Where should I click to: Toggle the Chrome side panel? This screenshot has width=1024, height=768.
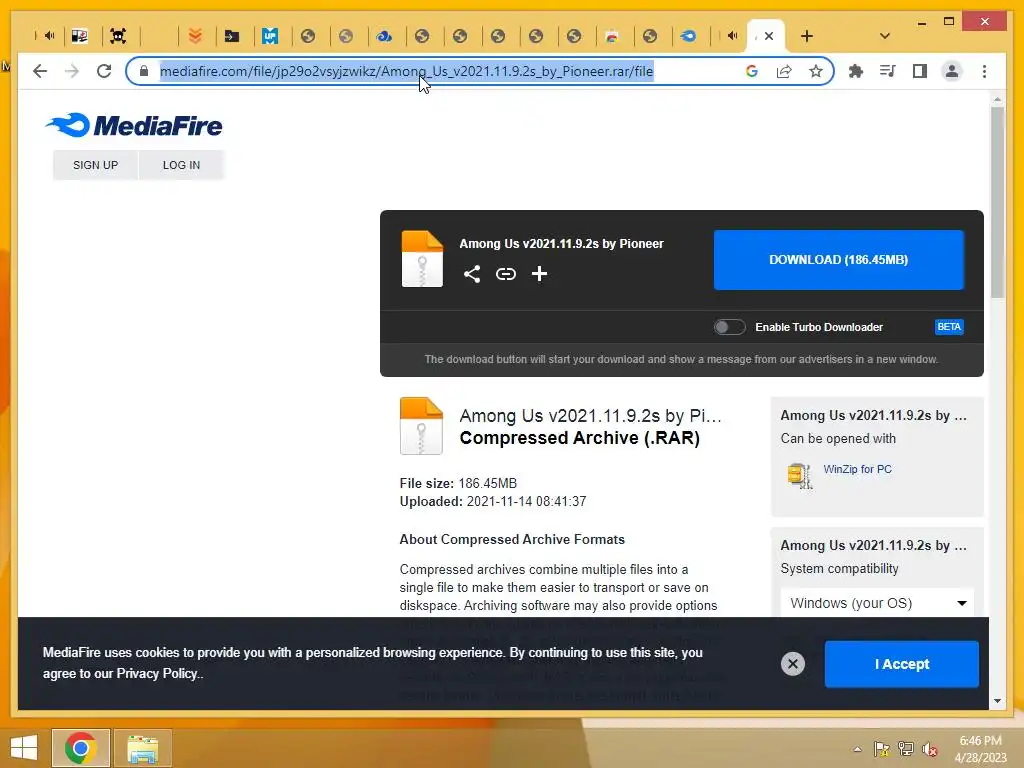[920, 71]
